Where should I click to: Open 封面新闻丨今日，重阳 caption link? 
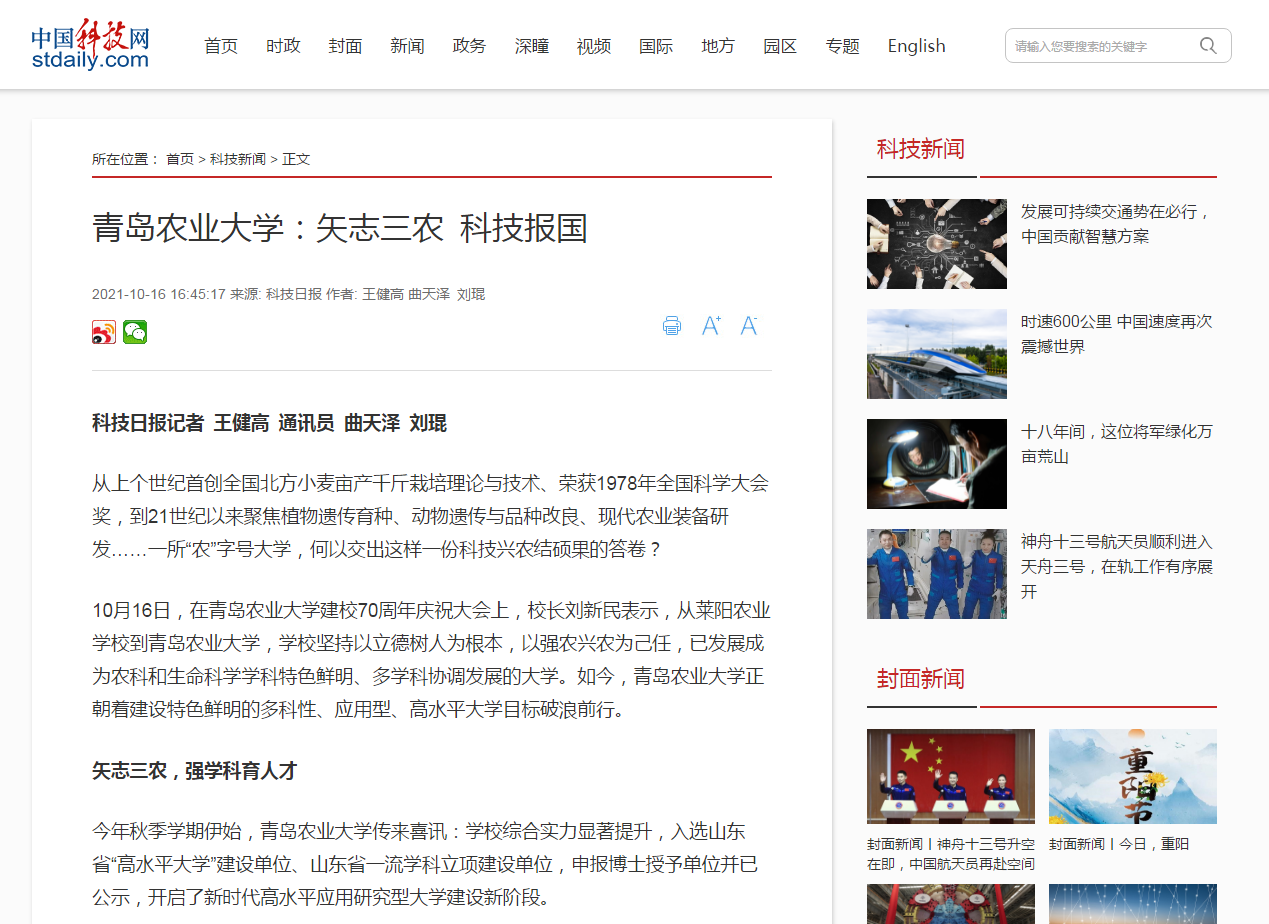[x=1119, y=844]
